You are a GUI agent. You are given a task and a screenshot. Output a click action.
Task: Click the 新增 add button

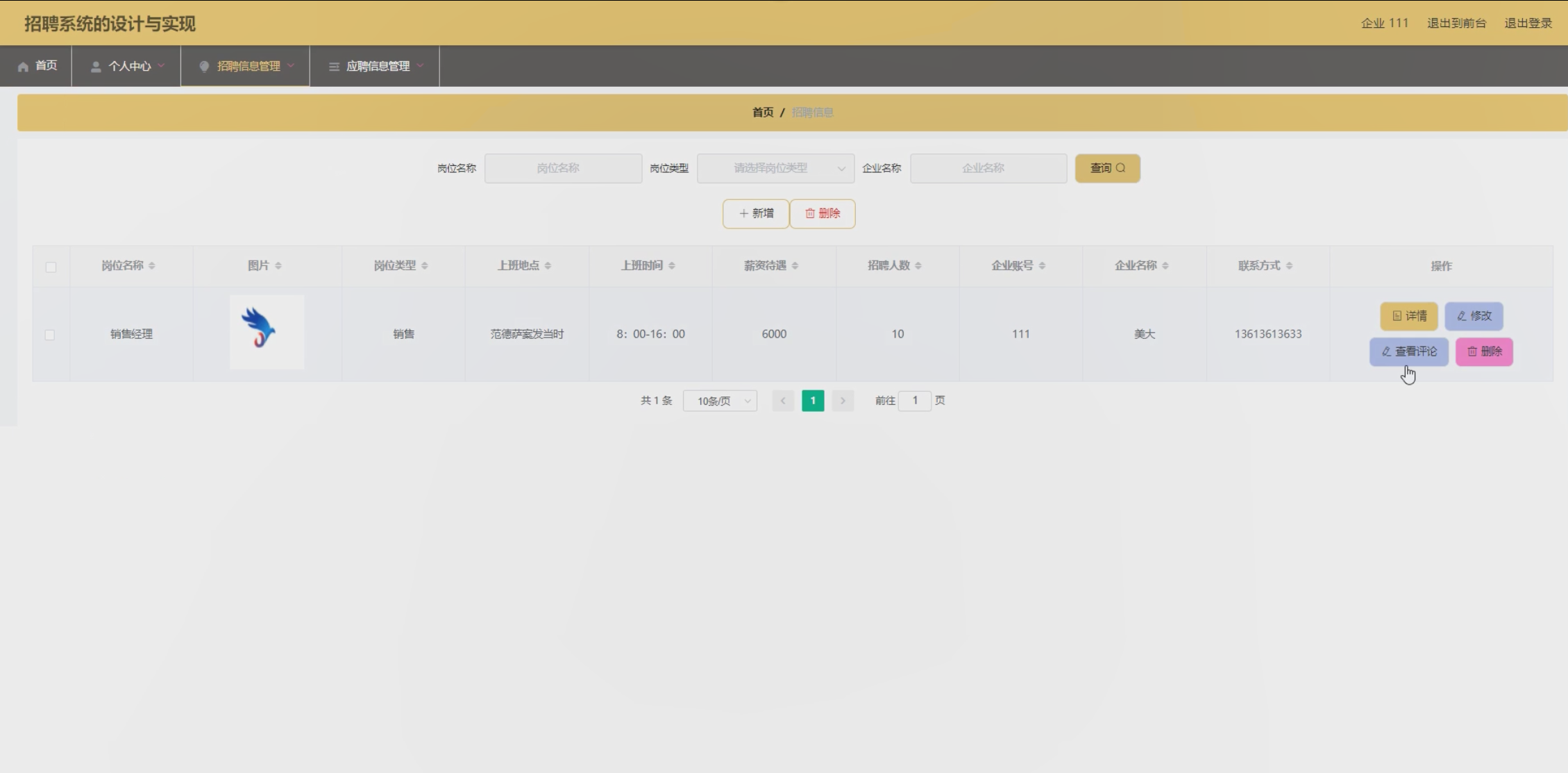755,214
